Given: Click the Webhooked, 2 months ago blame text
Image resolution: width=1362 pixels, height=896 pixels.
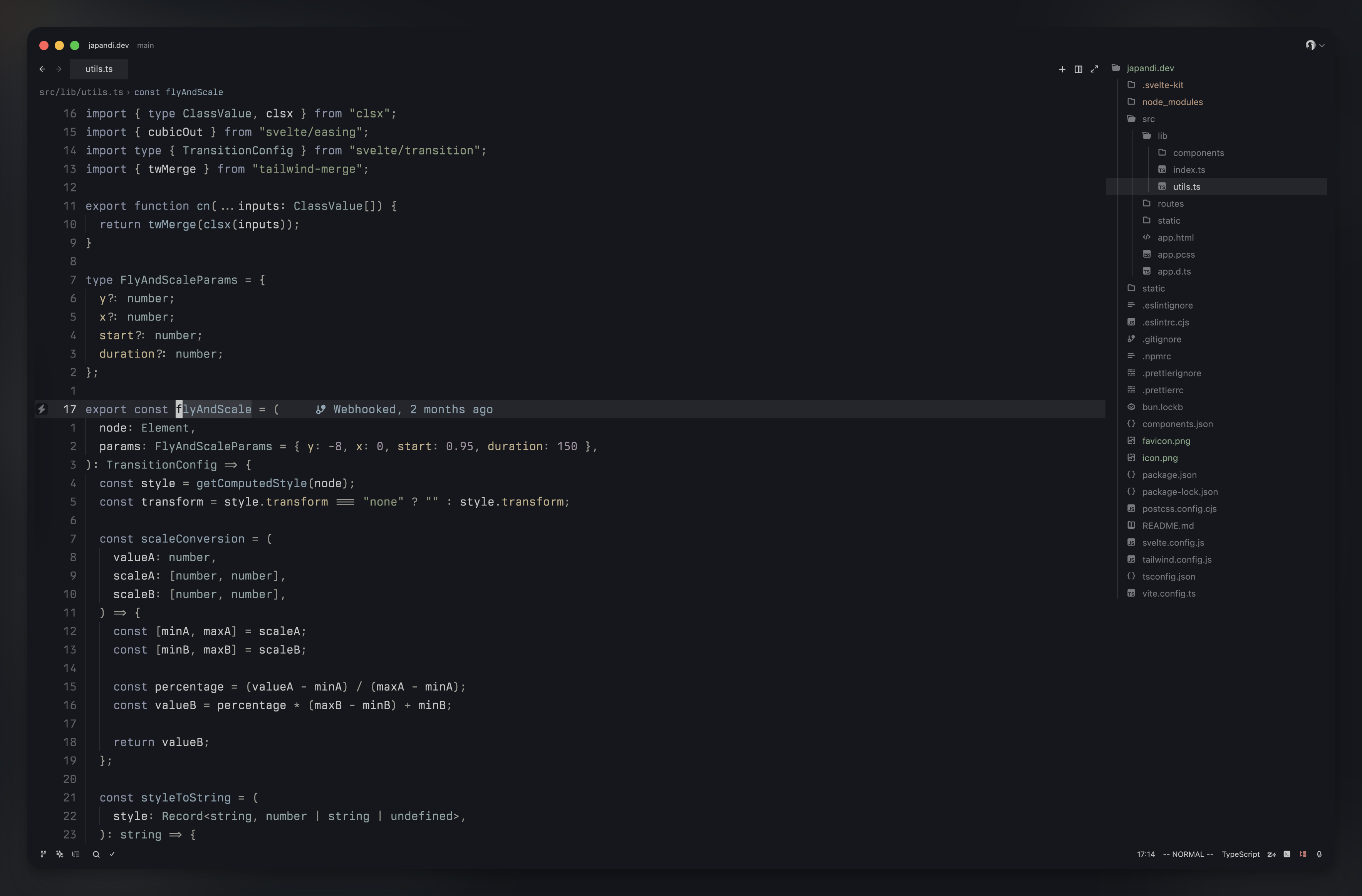Looking at the screenshot, I should pyautogui.click(x=413, y=409).
